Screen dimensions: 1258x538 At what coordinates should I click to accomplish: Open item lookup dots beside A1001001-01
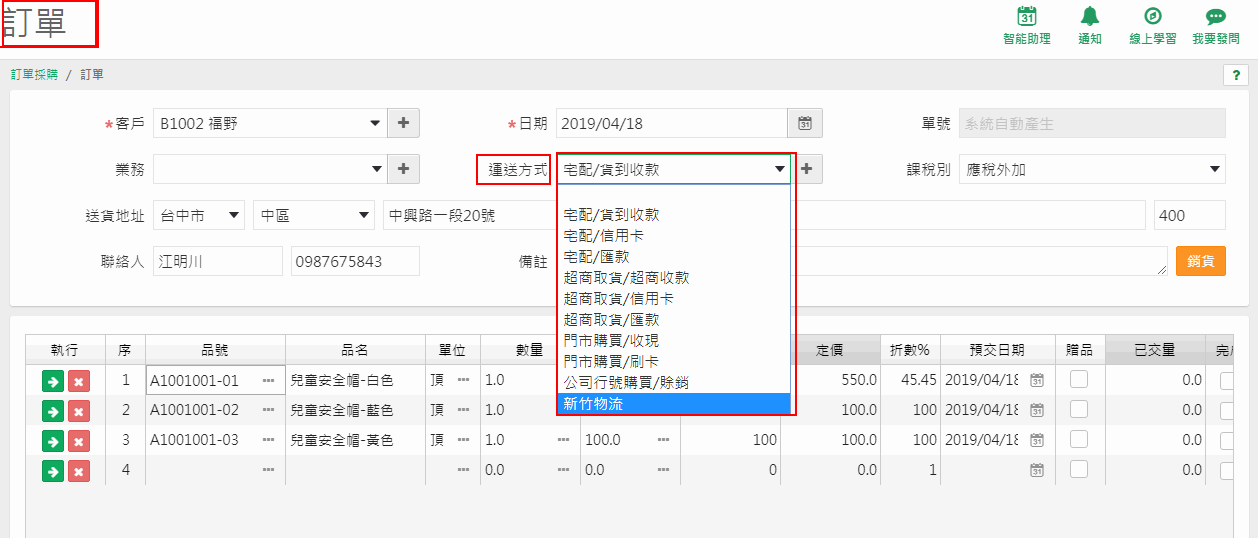(268, 381)
